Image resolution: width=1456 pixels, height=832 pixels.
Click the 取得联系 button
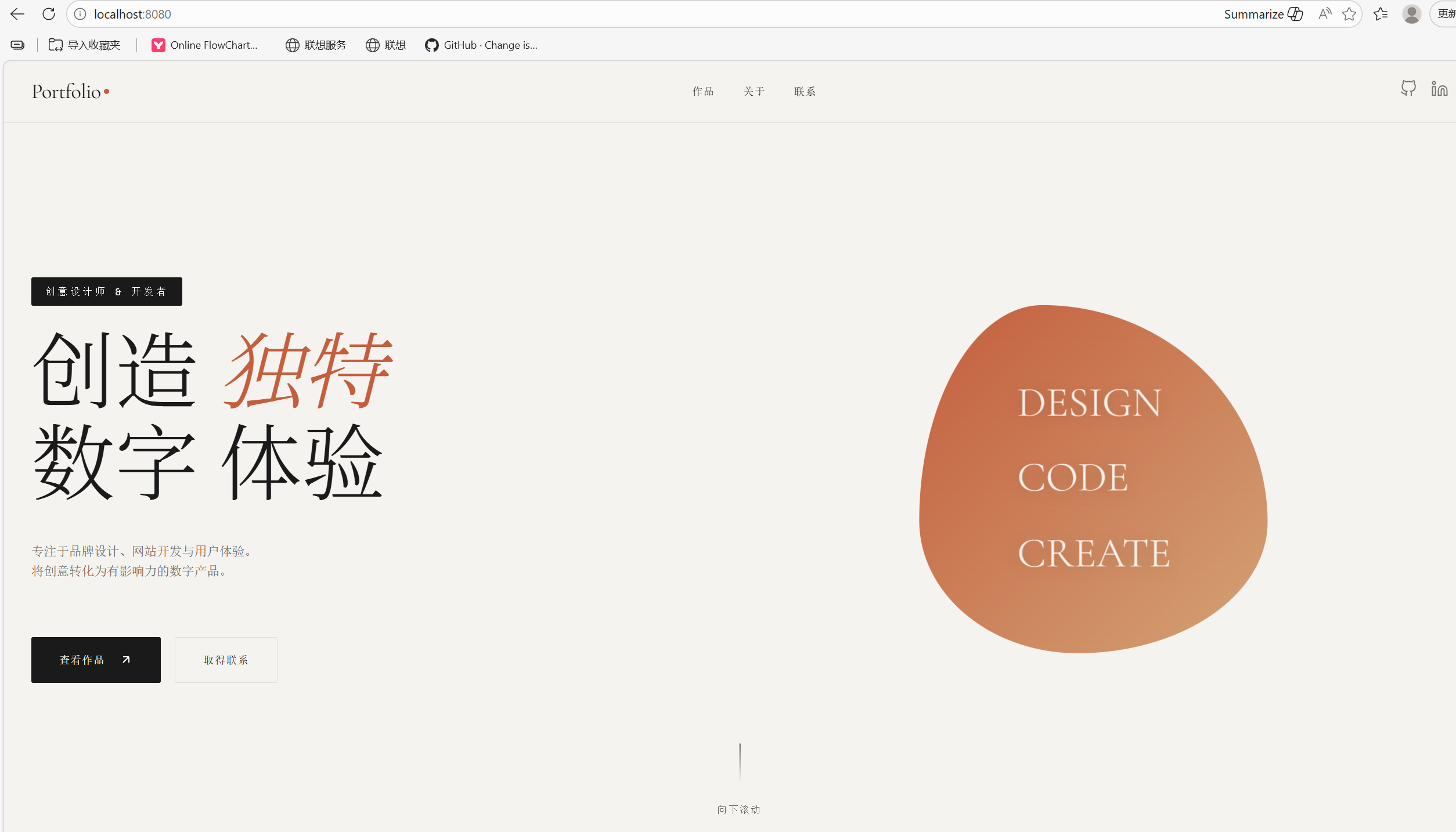tap(226, 660)
